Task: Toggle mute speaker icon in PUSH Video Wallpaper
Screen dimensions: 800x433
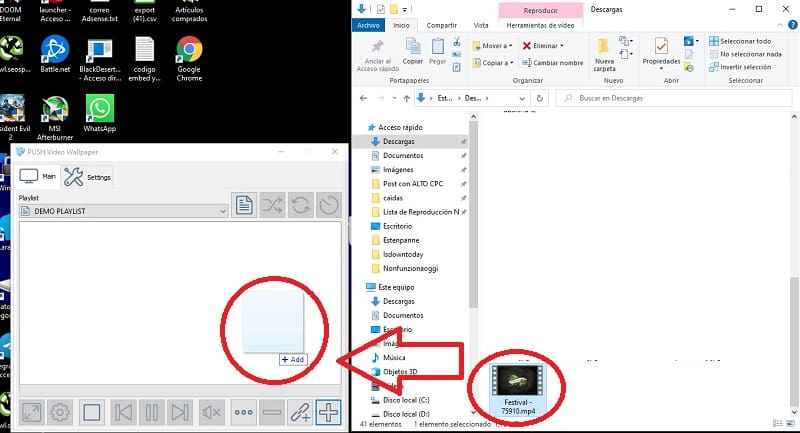Action: coord(211,412)
